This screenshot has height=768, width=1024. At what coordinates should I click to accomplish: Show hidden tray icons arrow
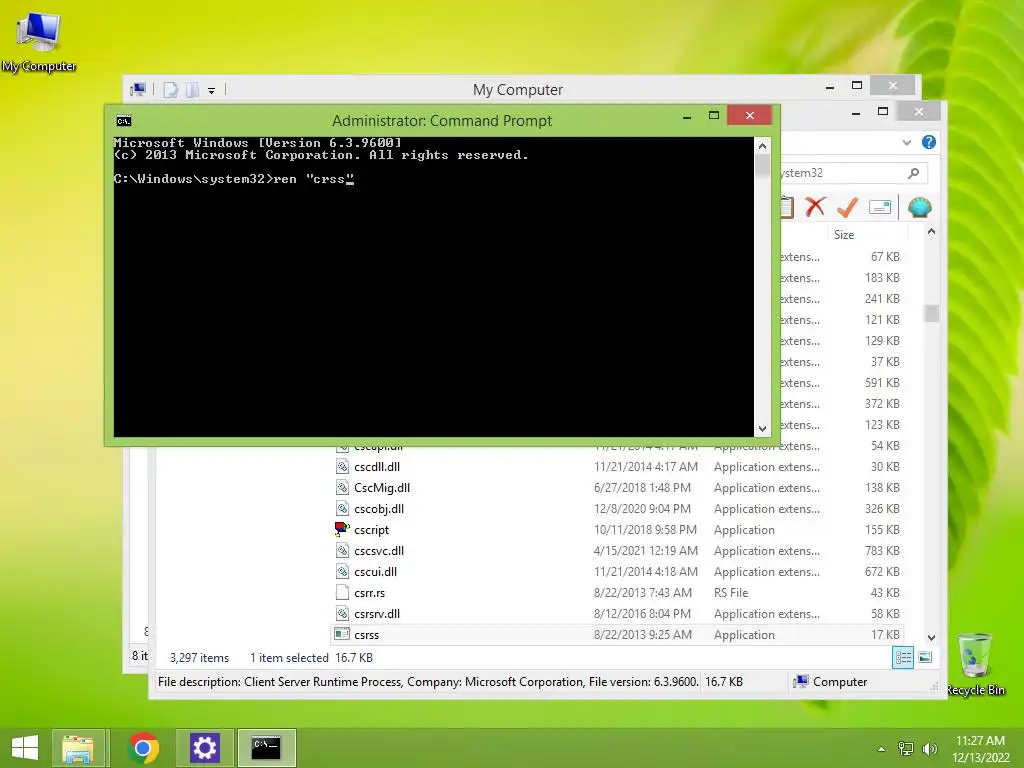881,749
